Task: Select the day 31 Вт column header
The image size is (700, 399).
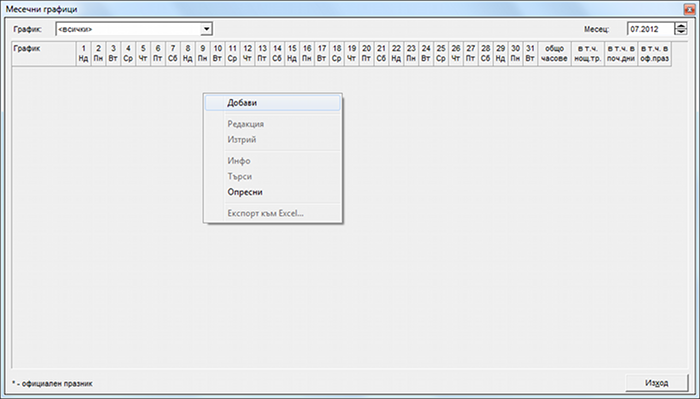Action: pos(530,54)
